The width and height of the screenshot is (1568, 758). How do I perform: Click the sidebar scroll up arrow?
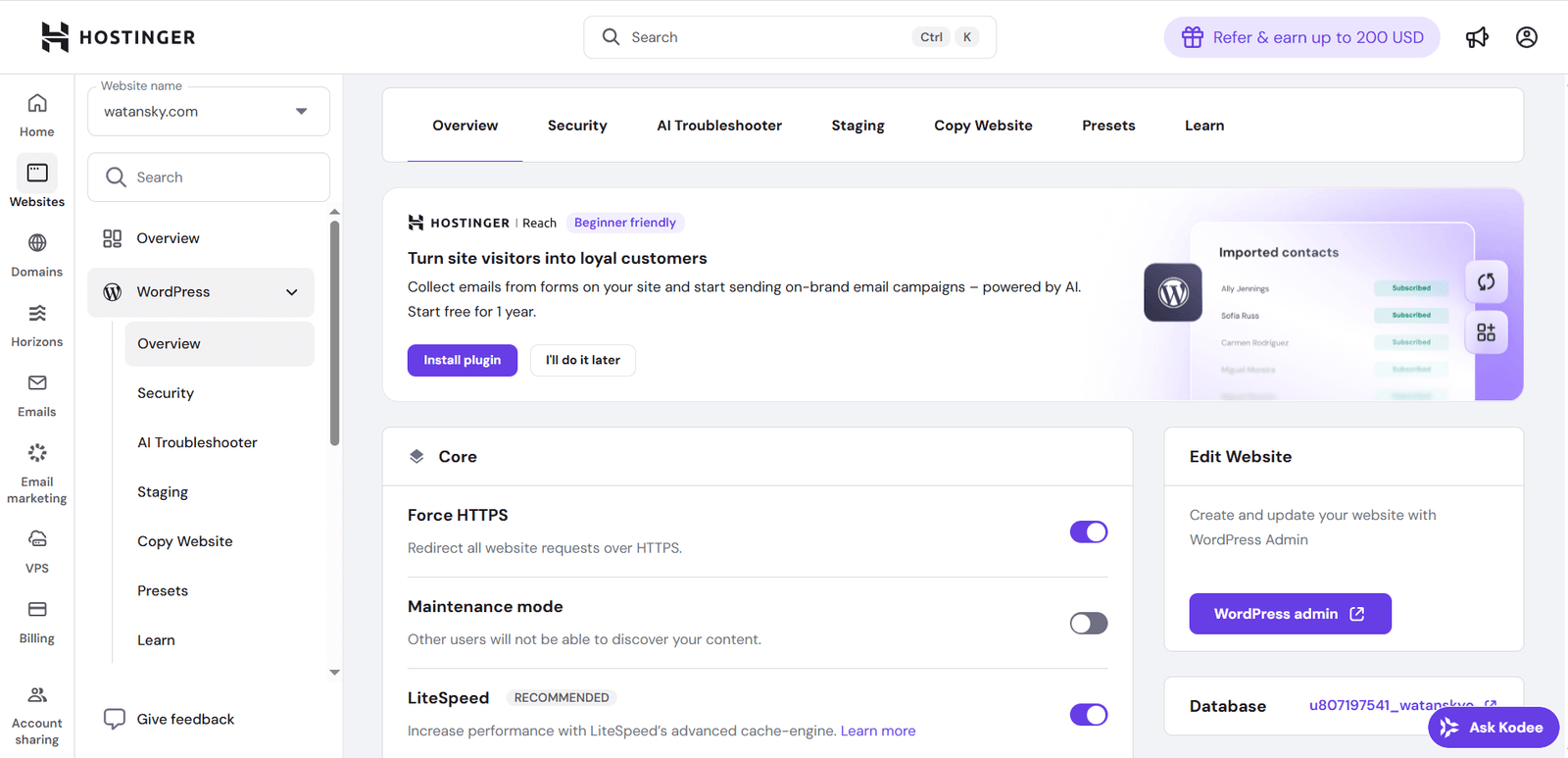coord(335,212)
